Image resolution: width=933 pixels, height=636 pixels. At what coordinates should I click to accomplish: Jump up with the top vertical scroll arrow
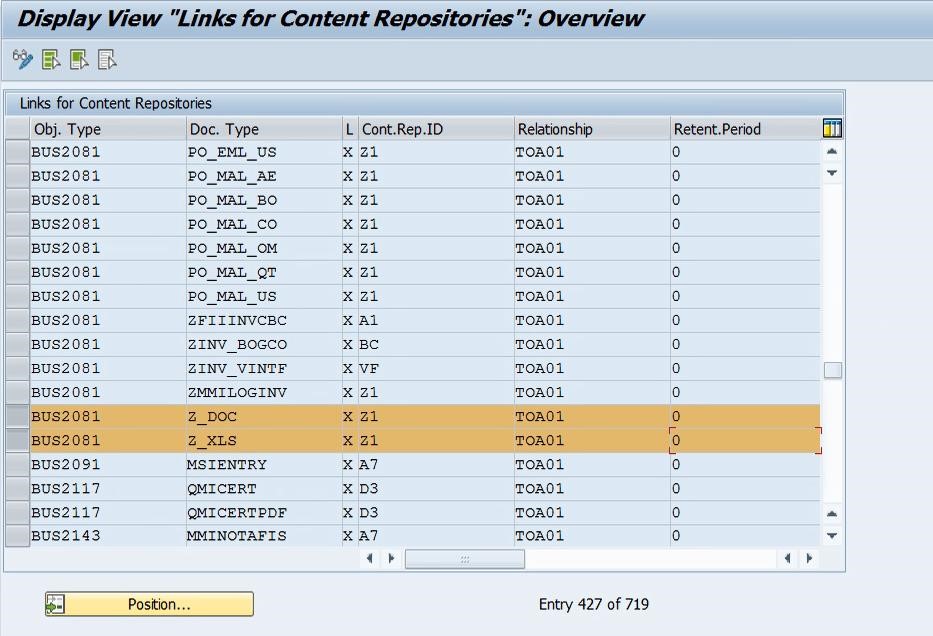(832, 152)
